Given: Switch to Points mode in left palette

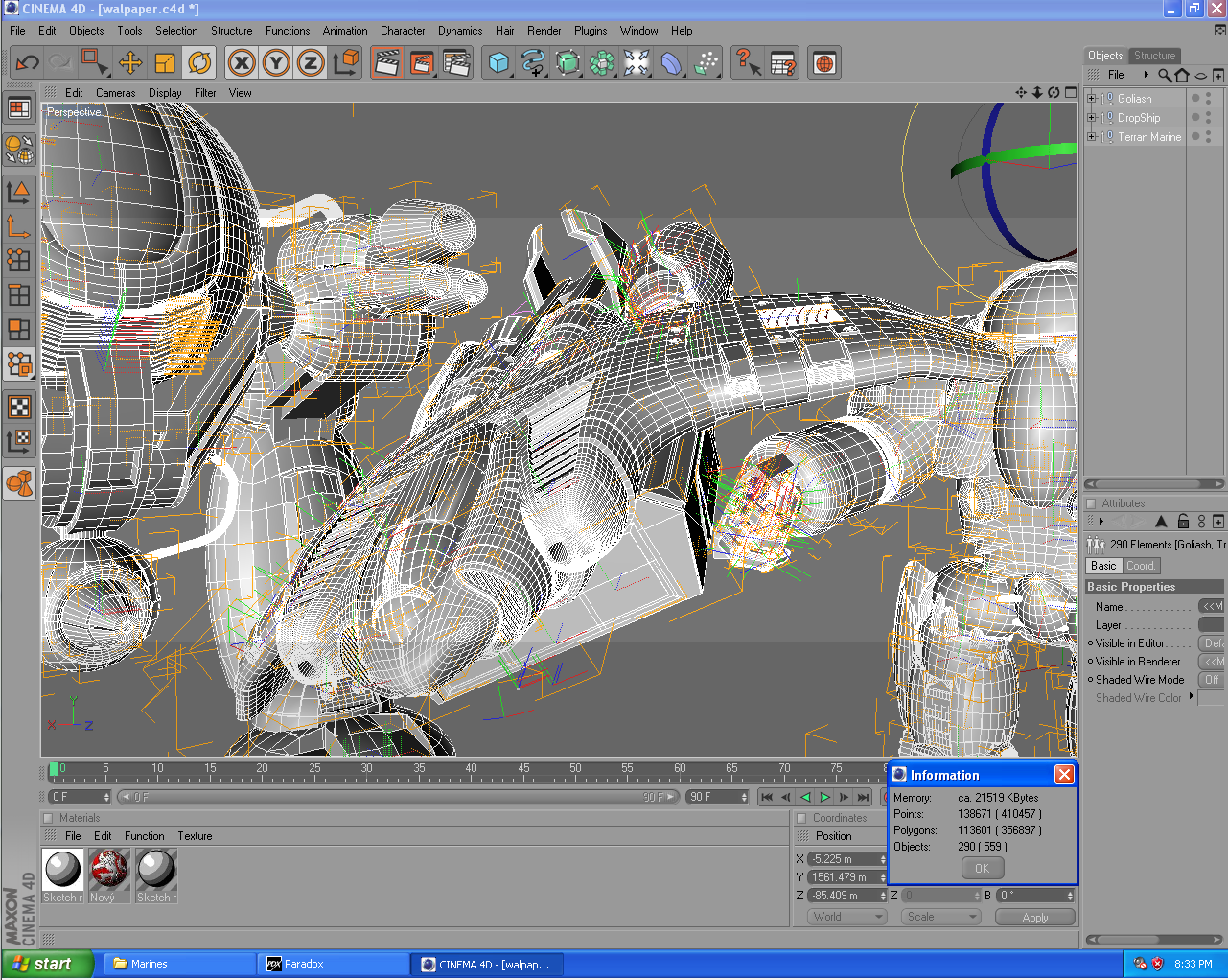Looking at the screenshot, I should click(x=19, y=260).
